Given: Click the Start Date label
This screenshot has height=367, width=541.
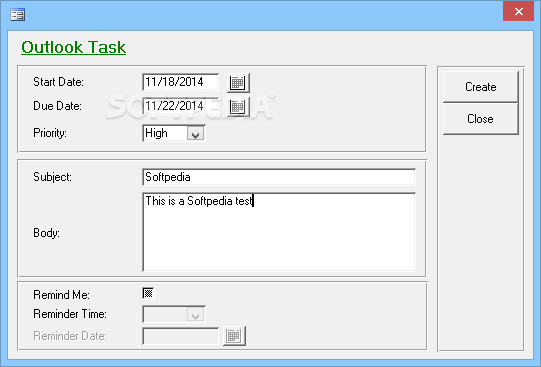Looking at the screenshot, I should [58, 82].
